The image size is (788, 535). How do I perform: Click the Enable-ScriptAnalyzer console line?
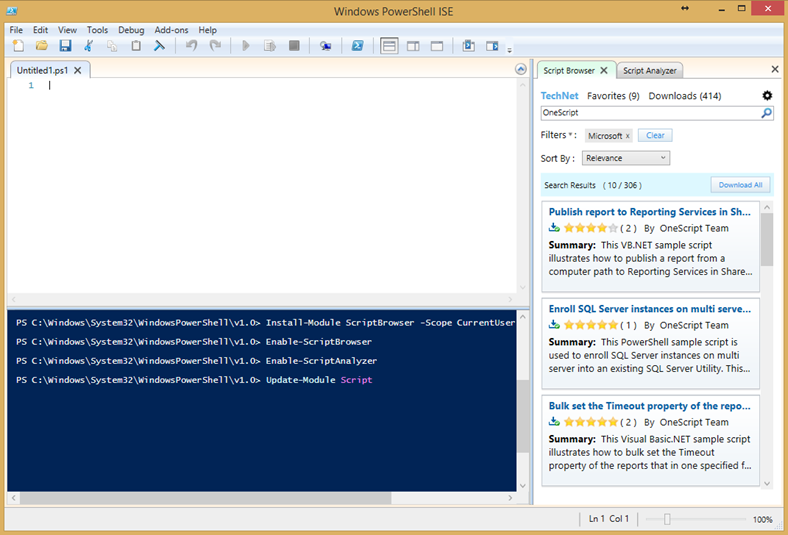coord(196,361)
